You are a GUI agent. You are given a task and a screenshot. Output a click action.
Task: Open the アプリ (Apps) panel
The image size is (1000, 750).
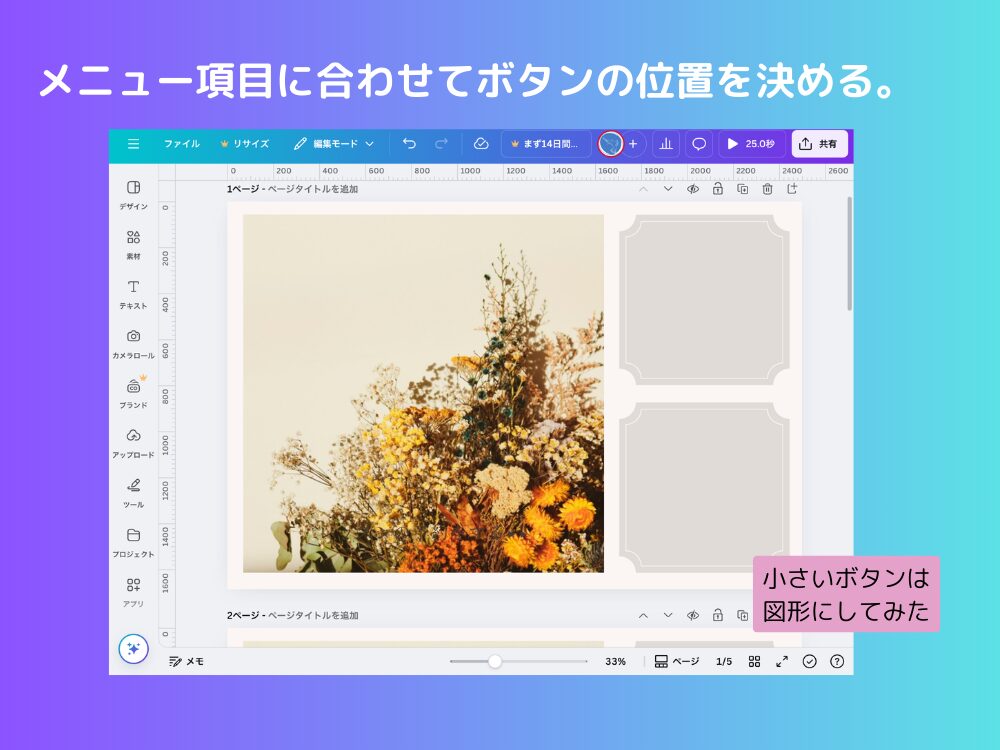click(134, 590)
